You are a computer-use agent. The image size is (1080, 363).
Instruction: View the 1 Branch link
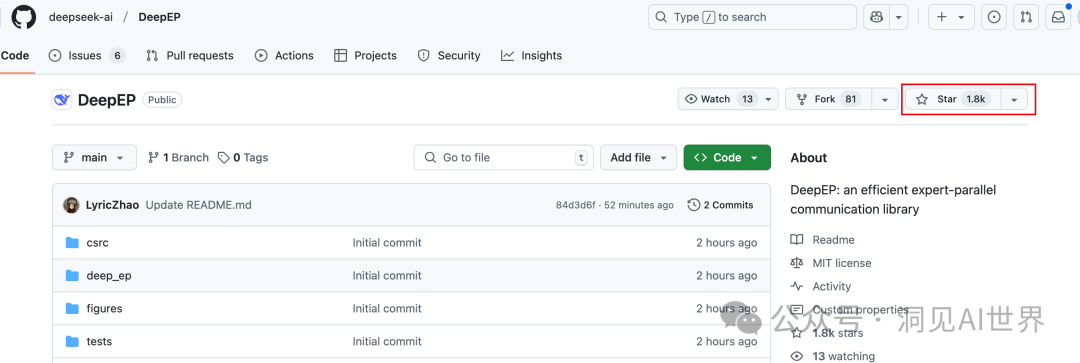pos(178,158)
